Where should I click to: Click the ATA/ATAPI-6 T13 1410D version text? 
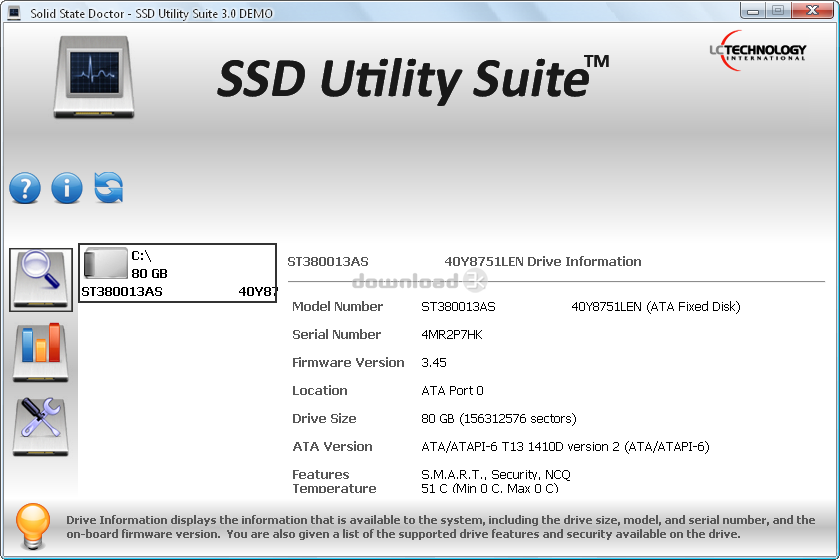[565, 446]
